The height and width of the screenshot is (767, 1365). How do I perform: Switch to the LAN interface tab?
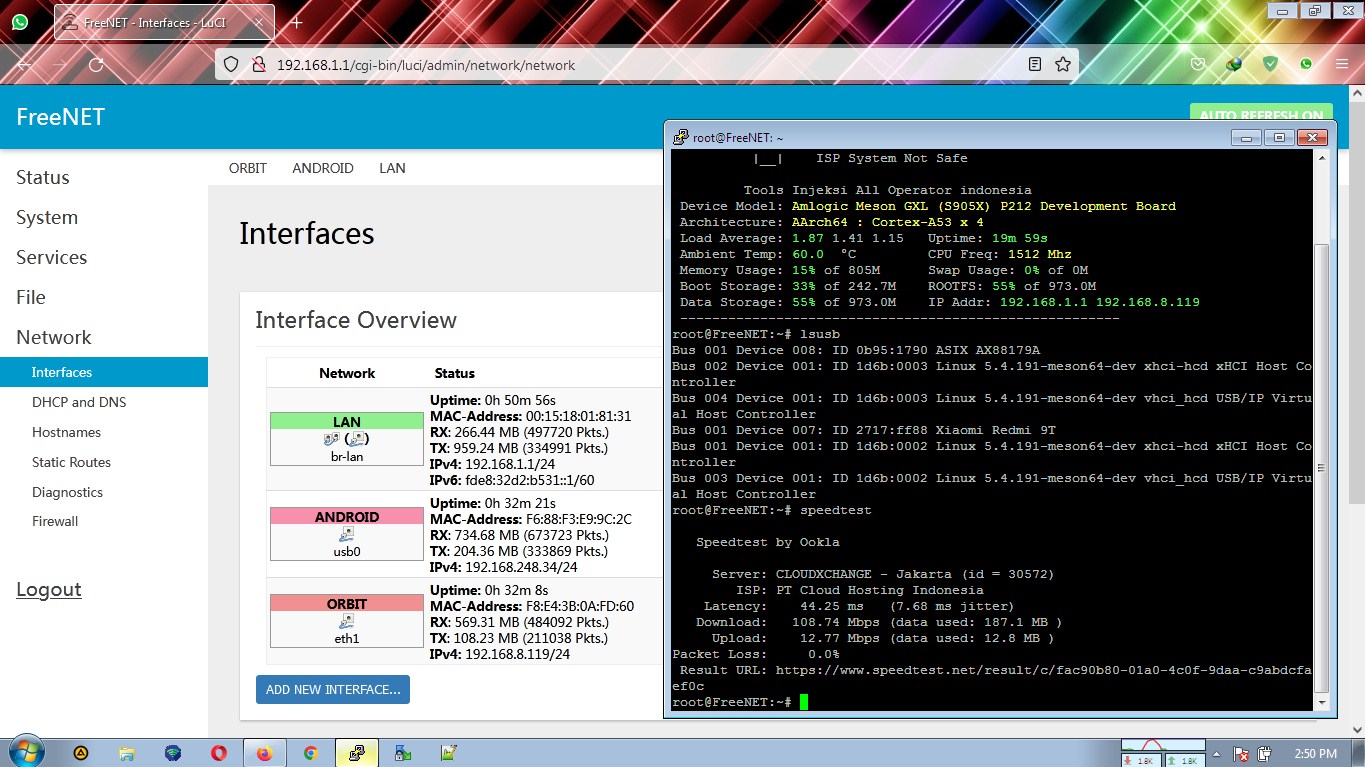tap(392, 168)
